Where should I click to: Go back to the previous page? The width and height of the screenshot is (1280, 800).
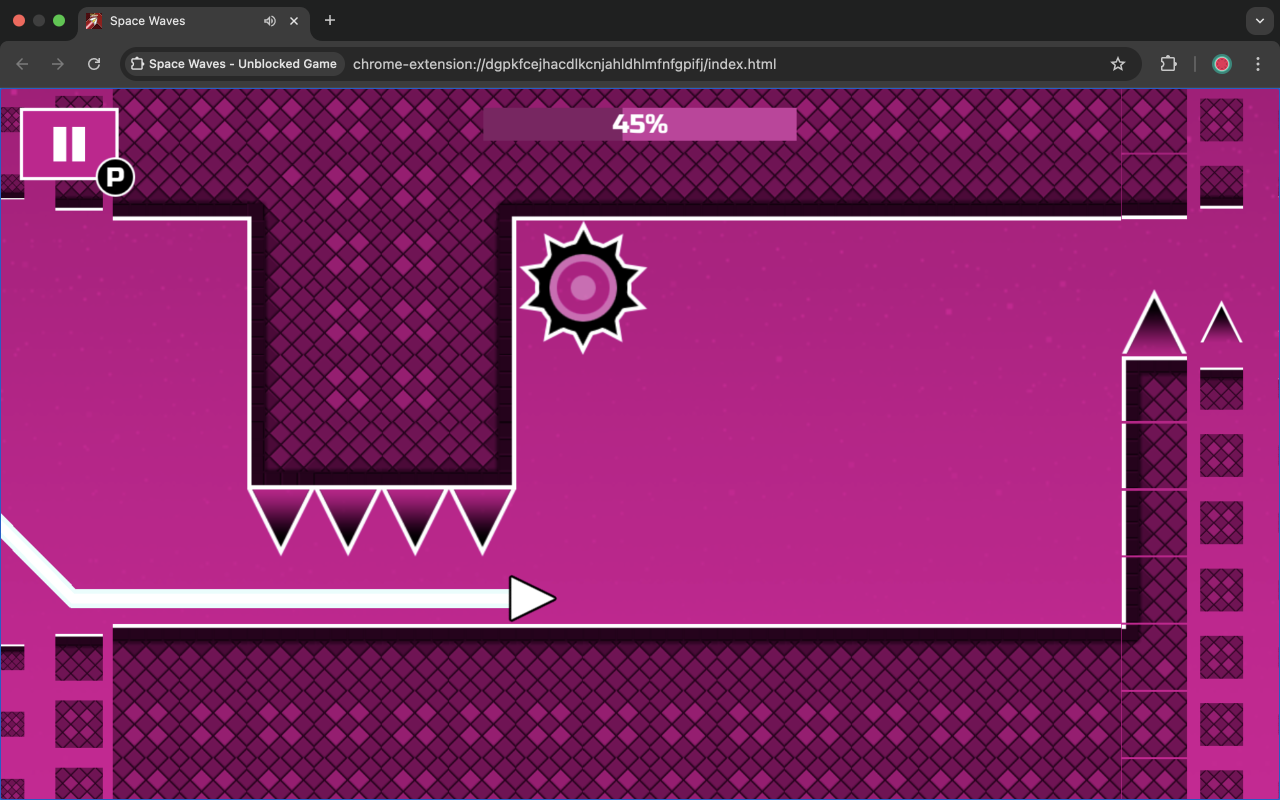point(22,64)
